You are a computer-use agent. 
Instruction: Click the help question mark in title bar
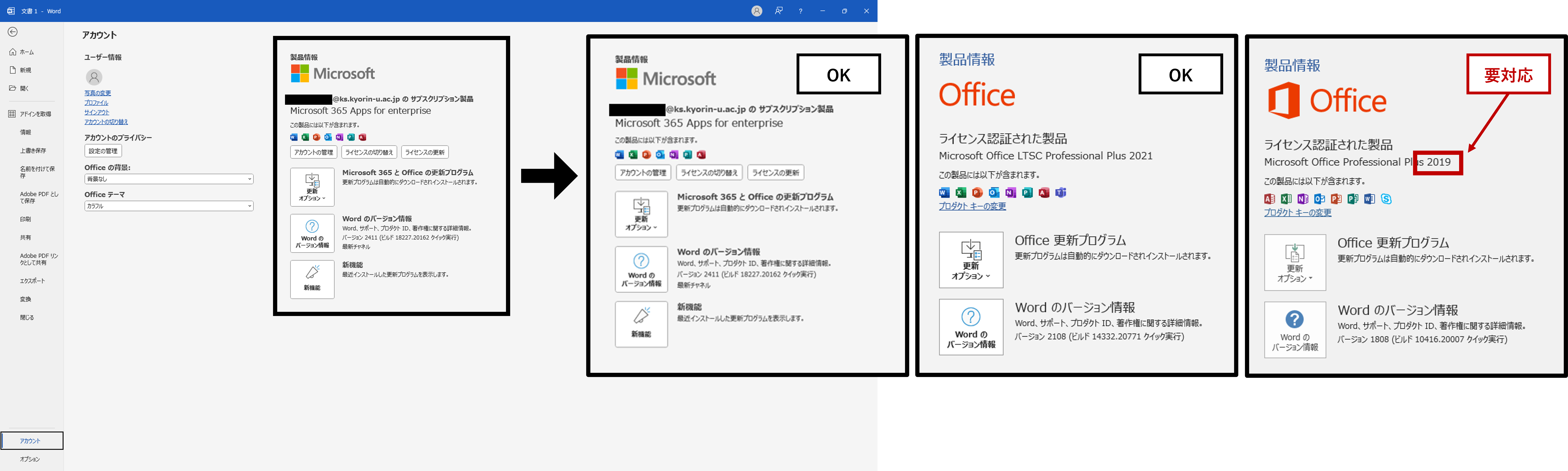click(x=800, y=11)
